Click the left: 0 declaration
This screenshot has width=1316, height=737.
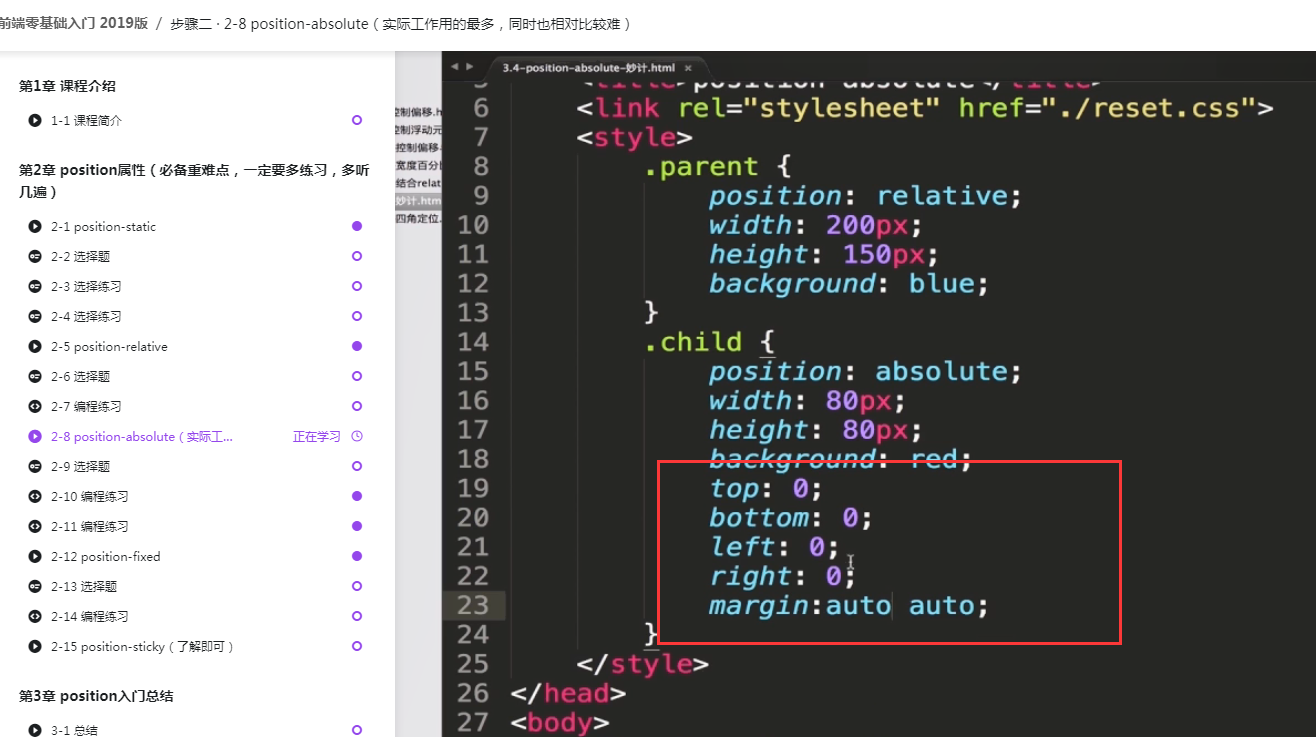pos(774,546)
